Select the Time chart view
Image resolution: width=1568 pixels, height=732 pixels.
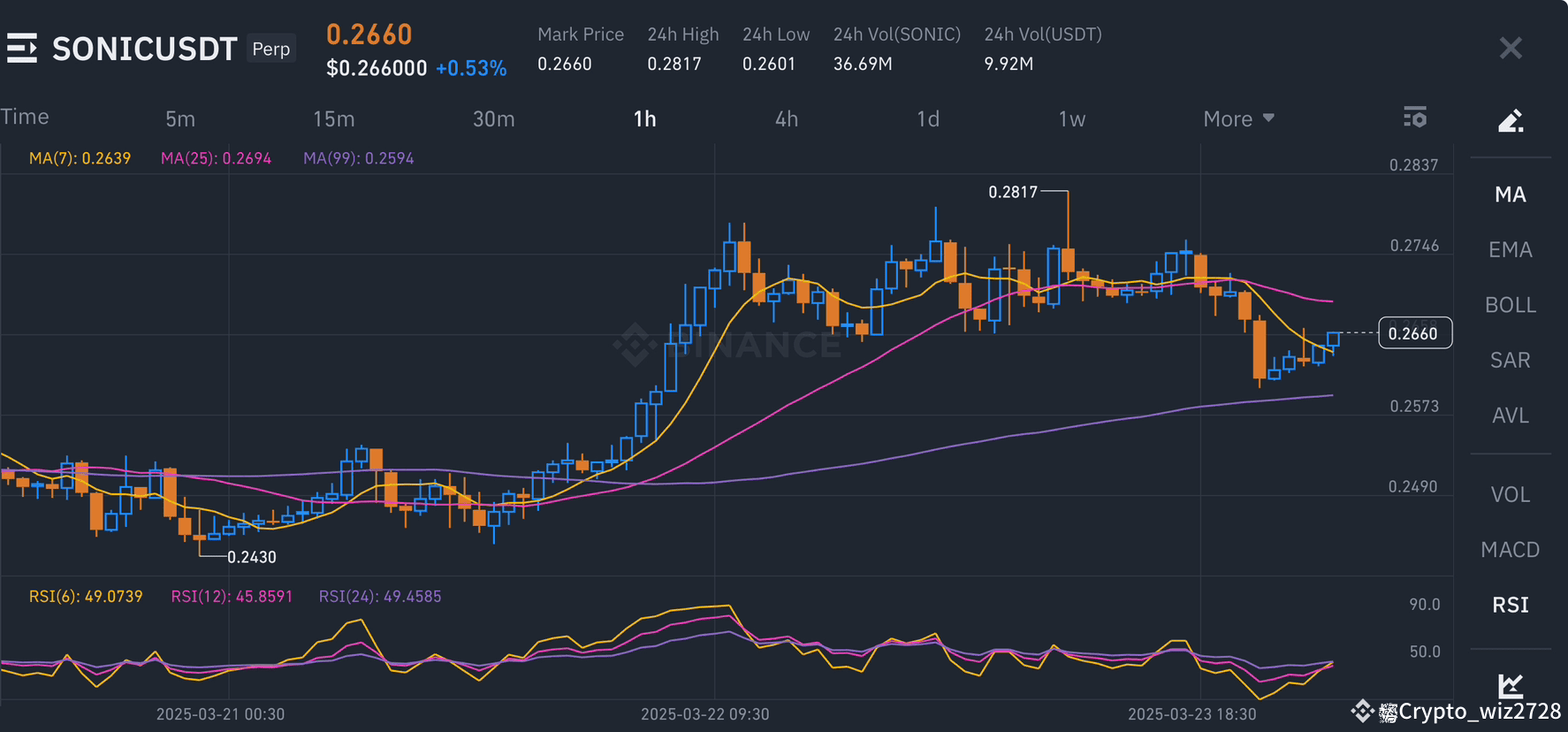[x=25, y=117]
